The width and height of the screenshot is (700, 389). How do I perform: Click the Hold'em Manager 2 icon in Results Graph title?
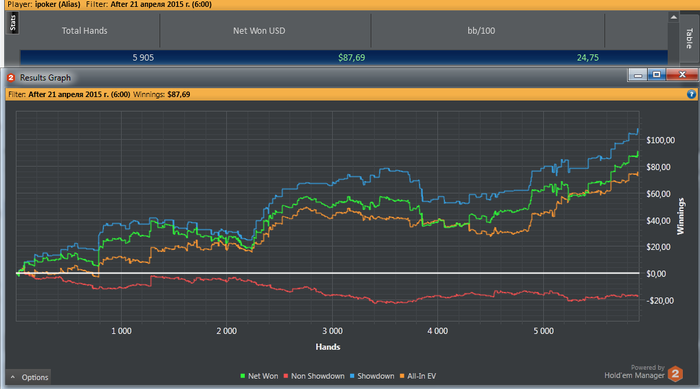click(x=11, y=78)
